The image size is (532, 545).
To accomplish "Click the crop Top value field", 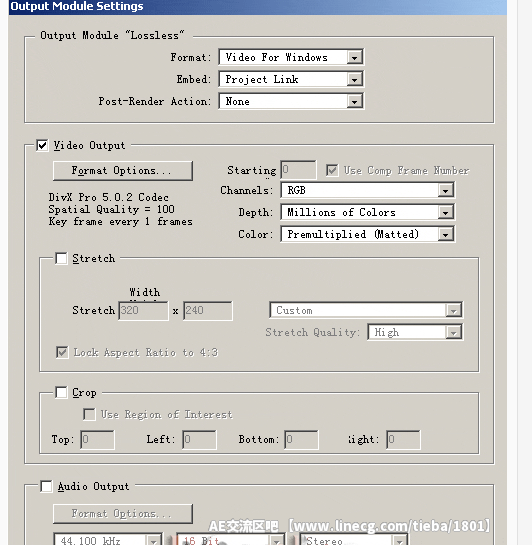I will (x=97, y=440).
